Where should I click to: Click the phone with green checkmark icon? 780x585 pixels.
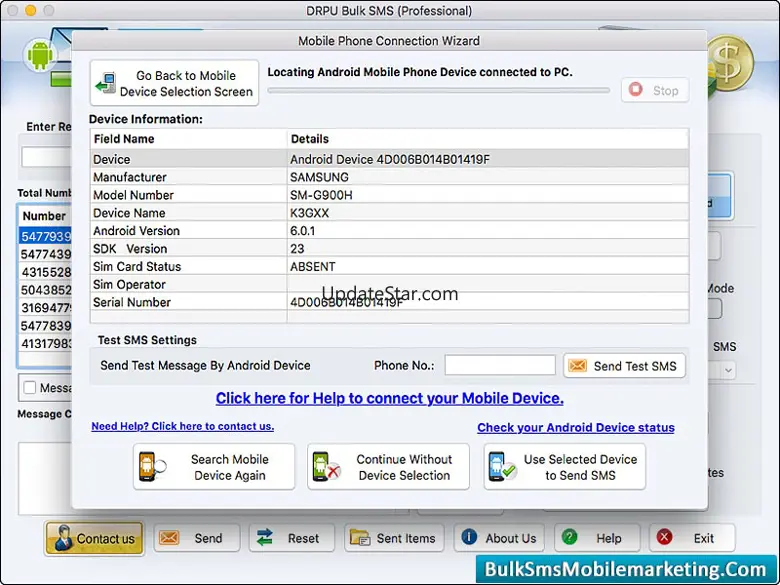click(x=502, y=467)
